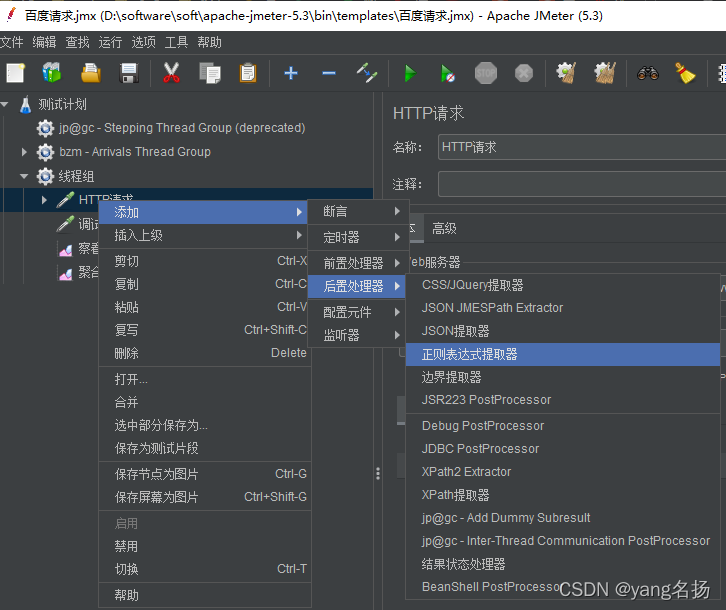Image resolution: width=726 pixels, height=610 pixels.
Task: Collapse the 测试计划 tree node
Action: (6, 104)
